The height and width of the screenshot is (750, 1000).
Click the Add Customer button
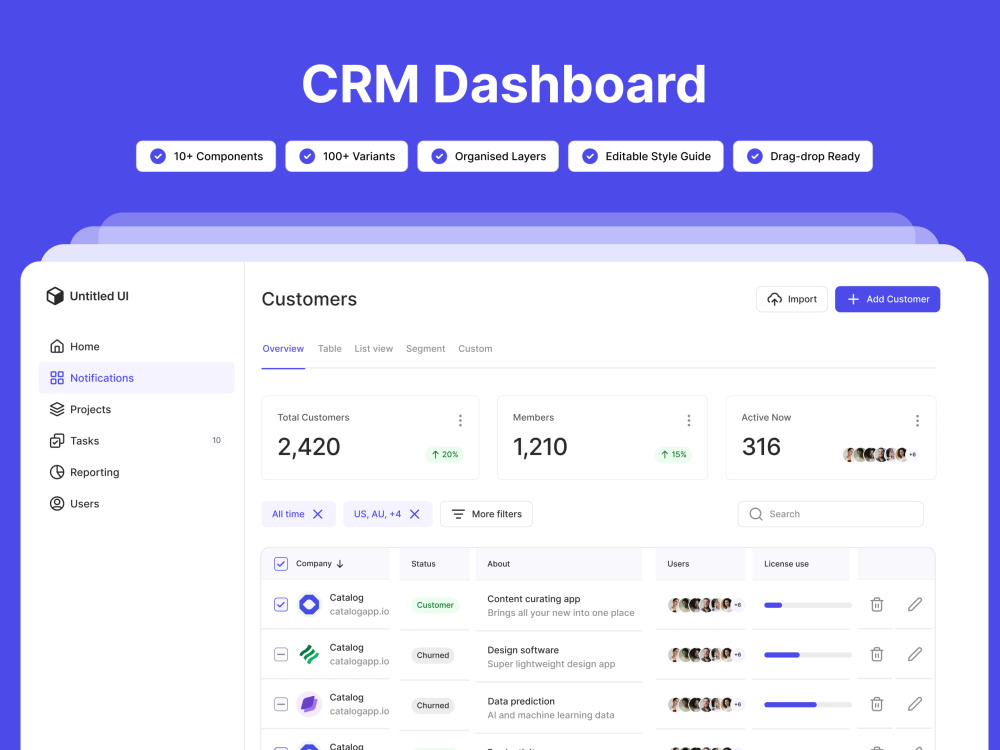[887, 299]
